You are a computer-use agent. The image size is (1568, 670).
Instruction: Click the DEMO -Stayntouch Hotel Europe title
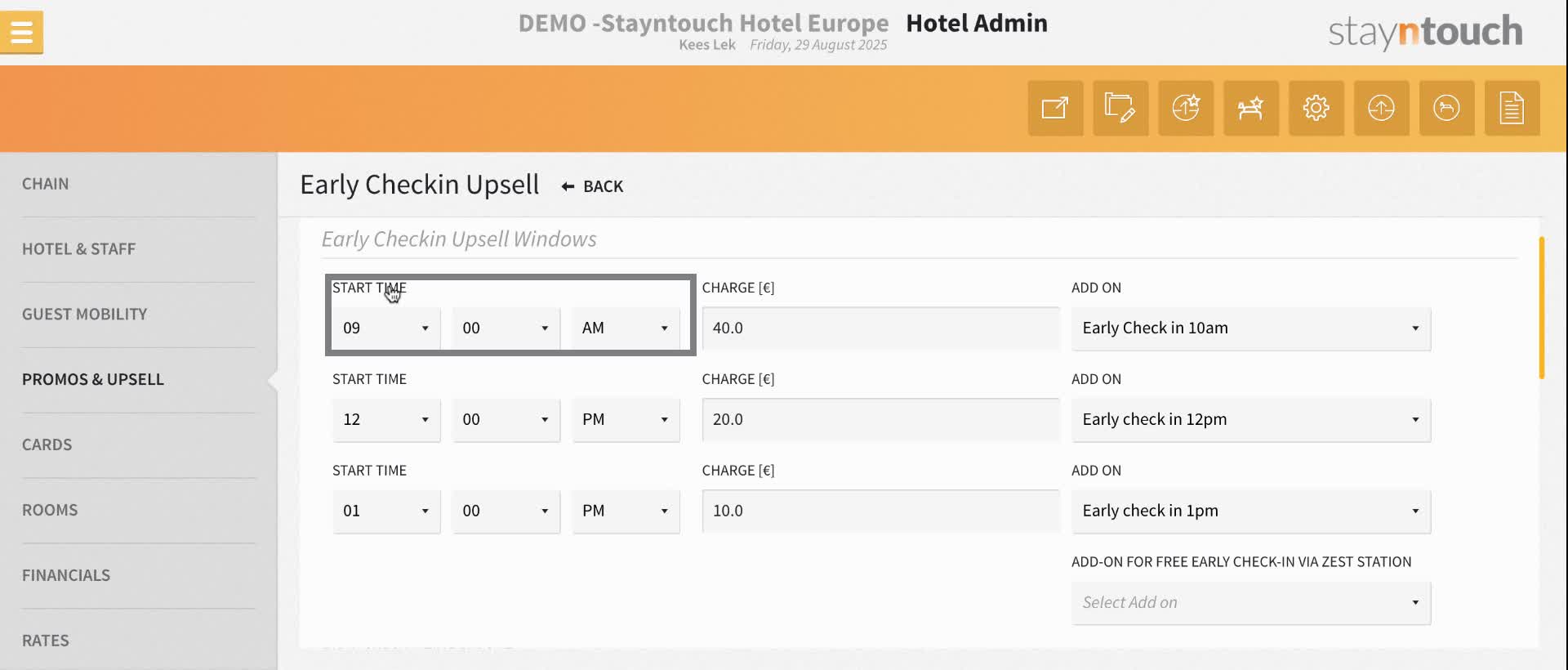tap(703, 23)
